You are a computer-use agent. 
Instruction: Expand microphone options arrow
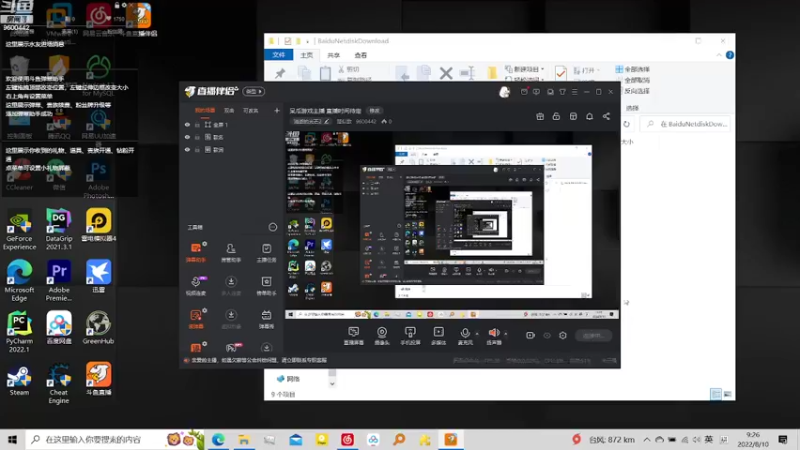[x=477, y=334]
